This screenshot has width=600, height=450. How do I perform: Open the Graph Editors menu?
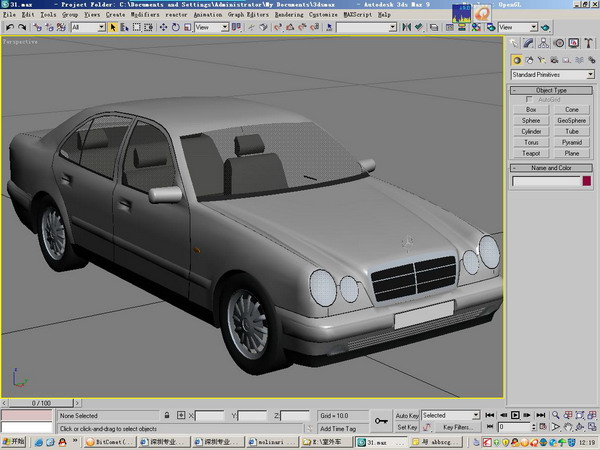tap(248, 15)
